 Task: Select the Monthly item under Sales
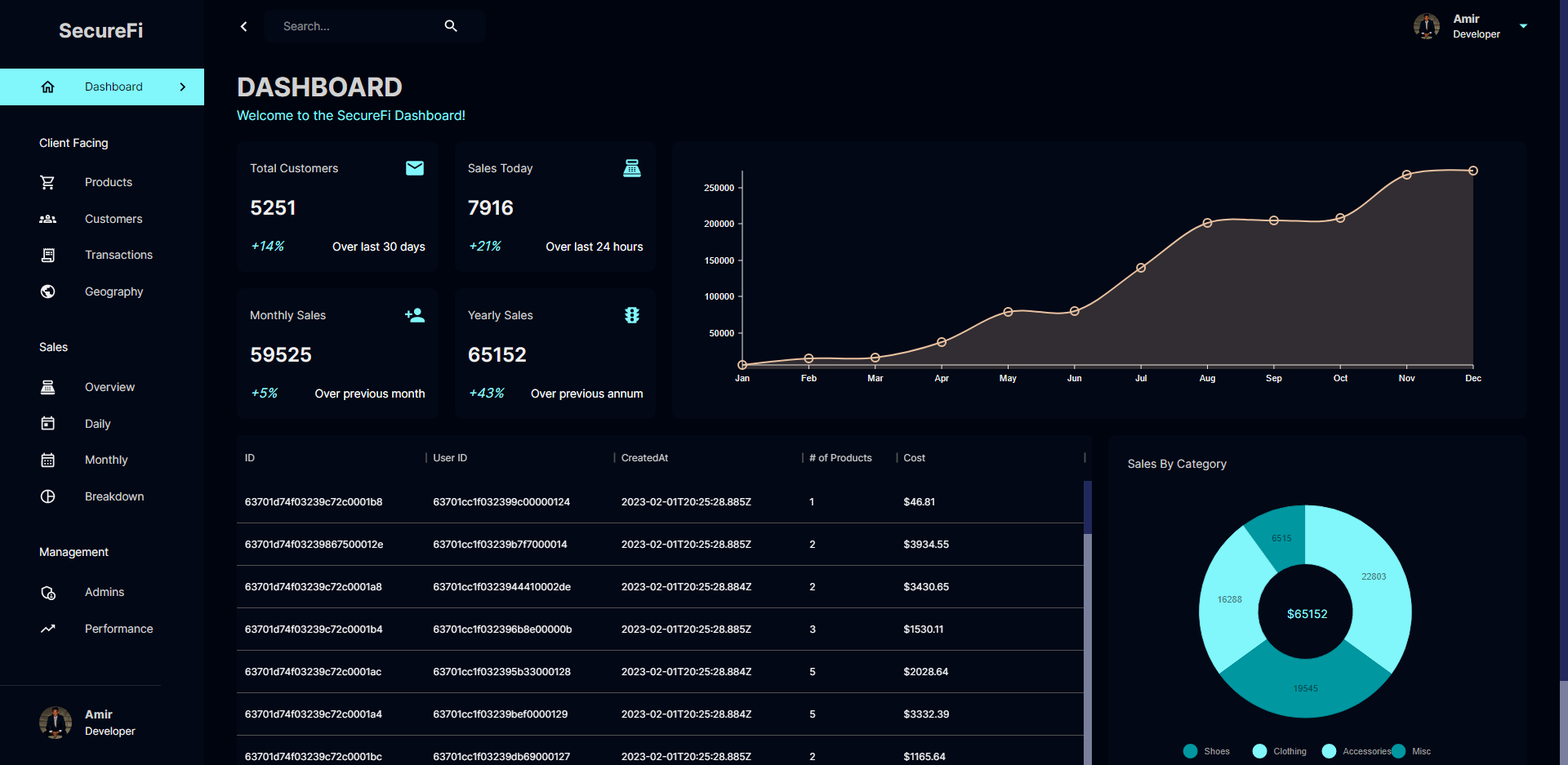[106, 460]
